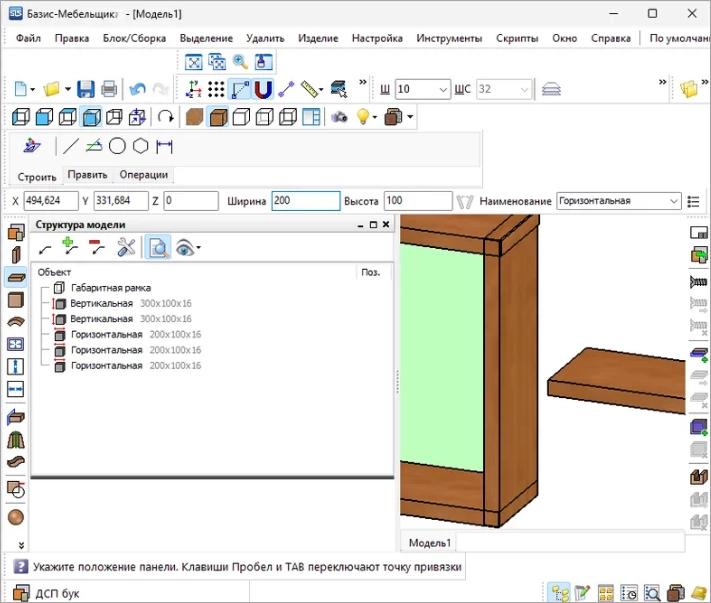Viewport: 711px width, 603px height.
Task: Click the magnifier zoom icon in top toolbar
Action: tap(240, 62)
